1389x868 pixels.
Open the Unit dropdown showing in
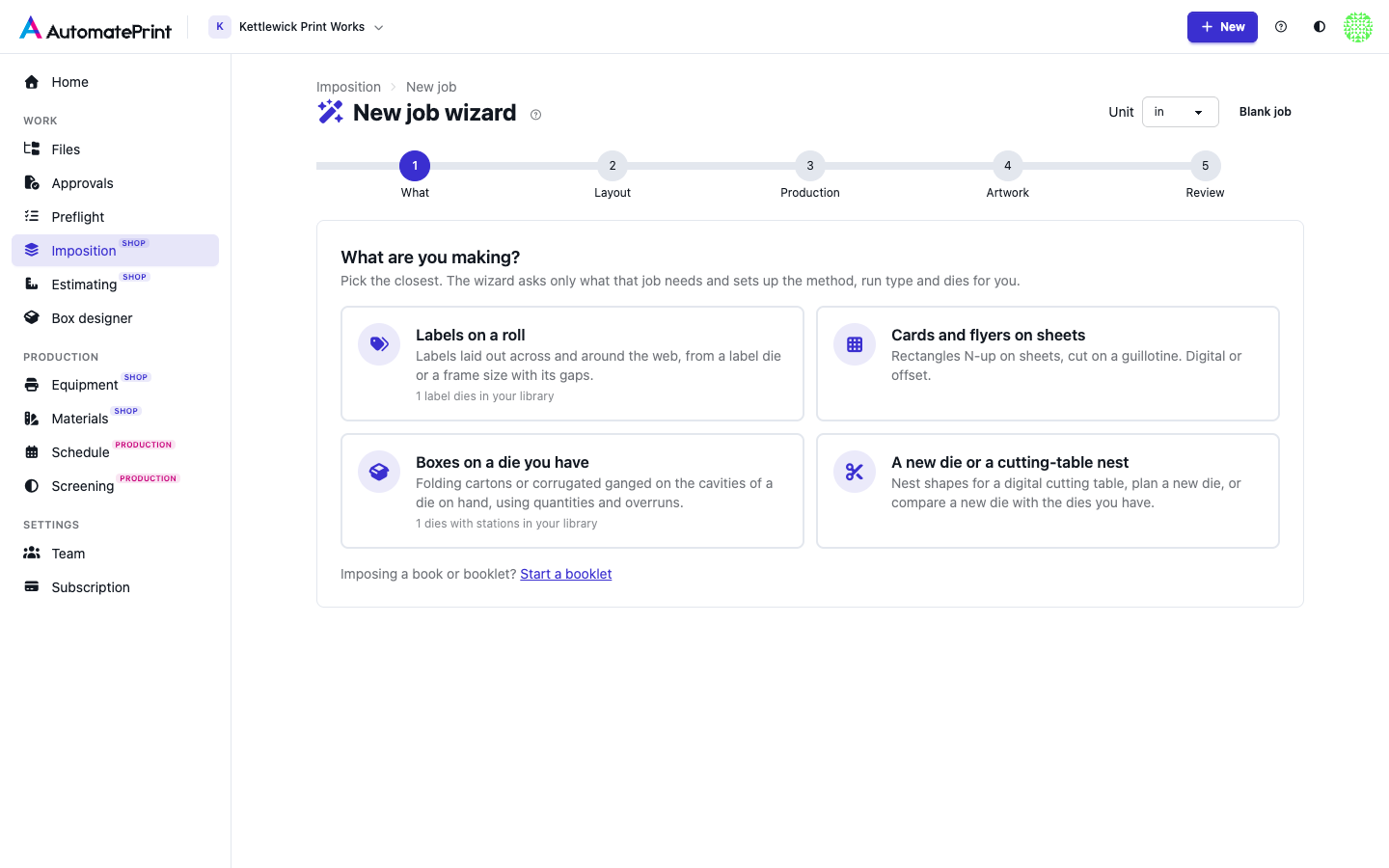(1181, 112)
